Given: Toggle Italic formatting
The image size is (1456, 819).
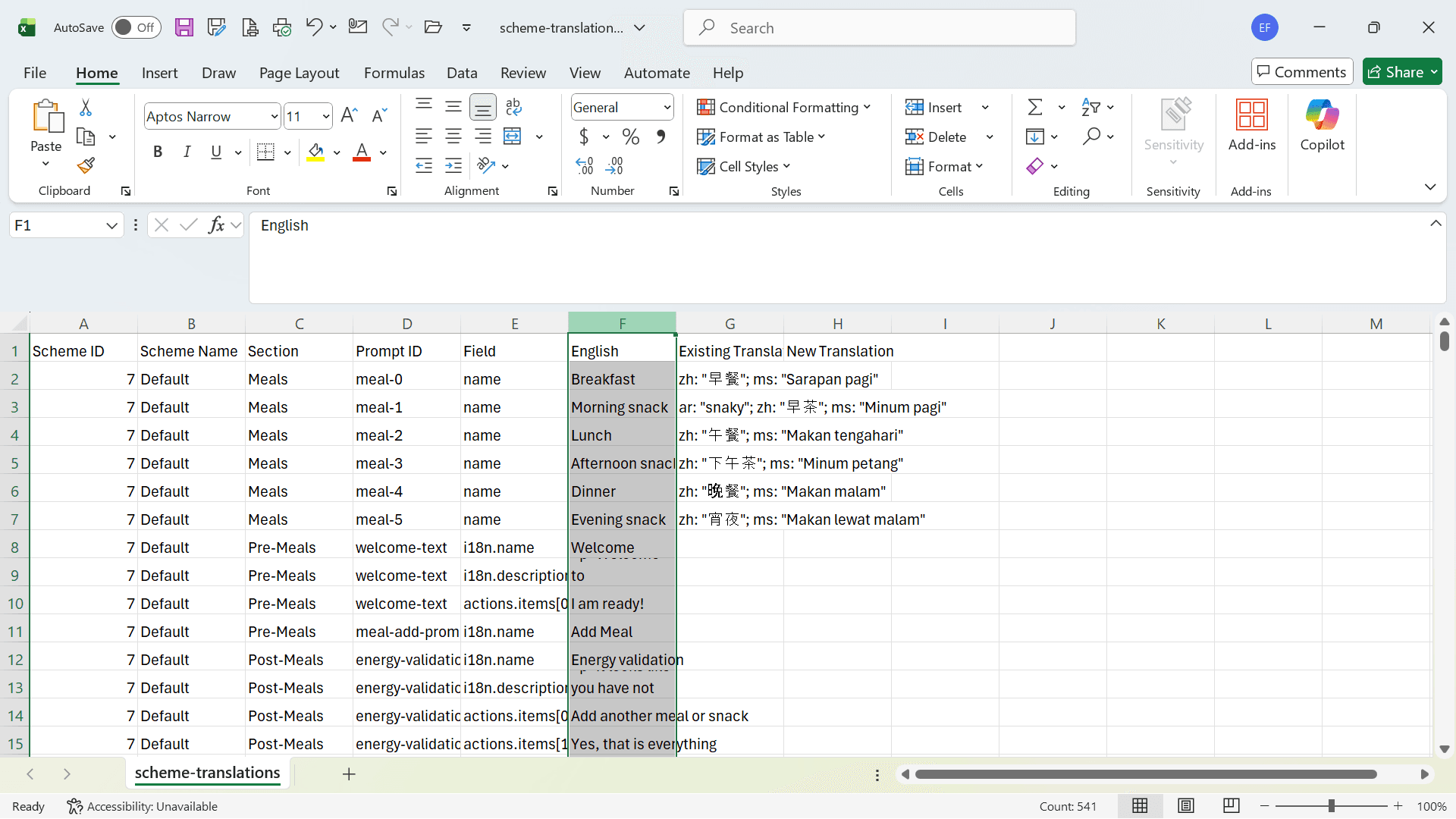Looking at the screenshot, I should click(187, 152).
